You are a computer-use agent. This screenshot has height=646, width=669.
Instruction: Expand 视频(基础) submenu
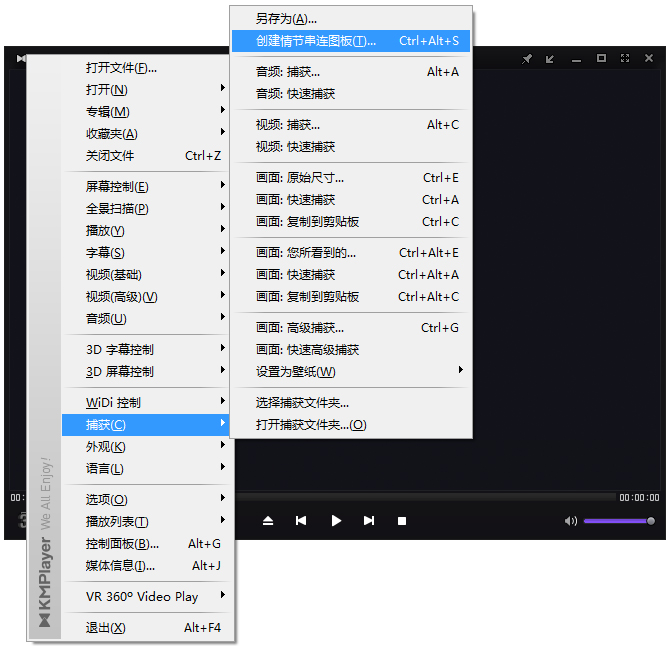145,275
